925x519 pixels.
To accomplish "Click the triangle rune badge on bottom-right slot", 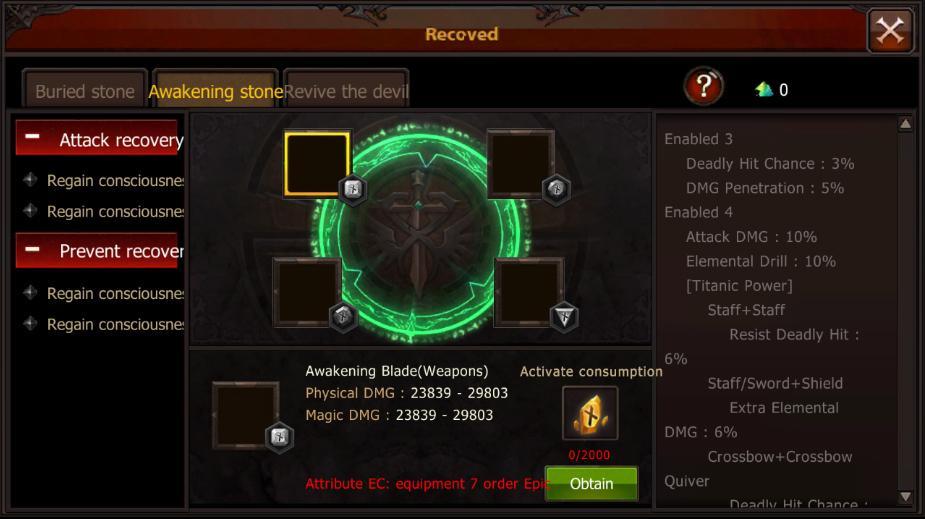I will (565, 317).
